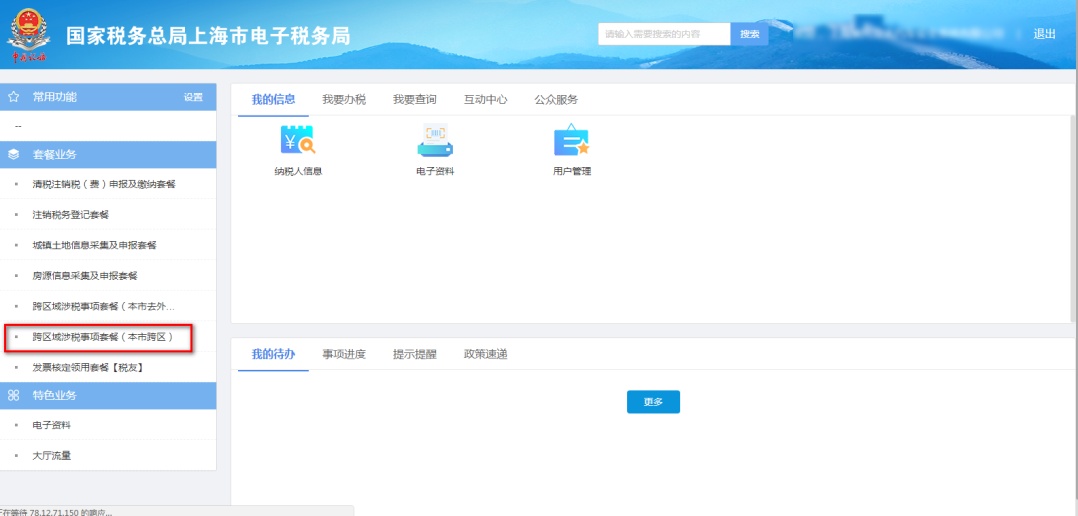The image size is (1078, 516).
Task: Open the 政策速递 tab
Action: pos(485,354)
